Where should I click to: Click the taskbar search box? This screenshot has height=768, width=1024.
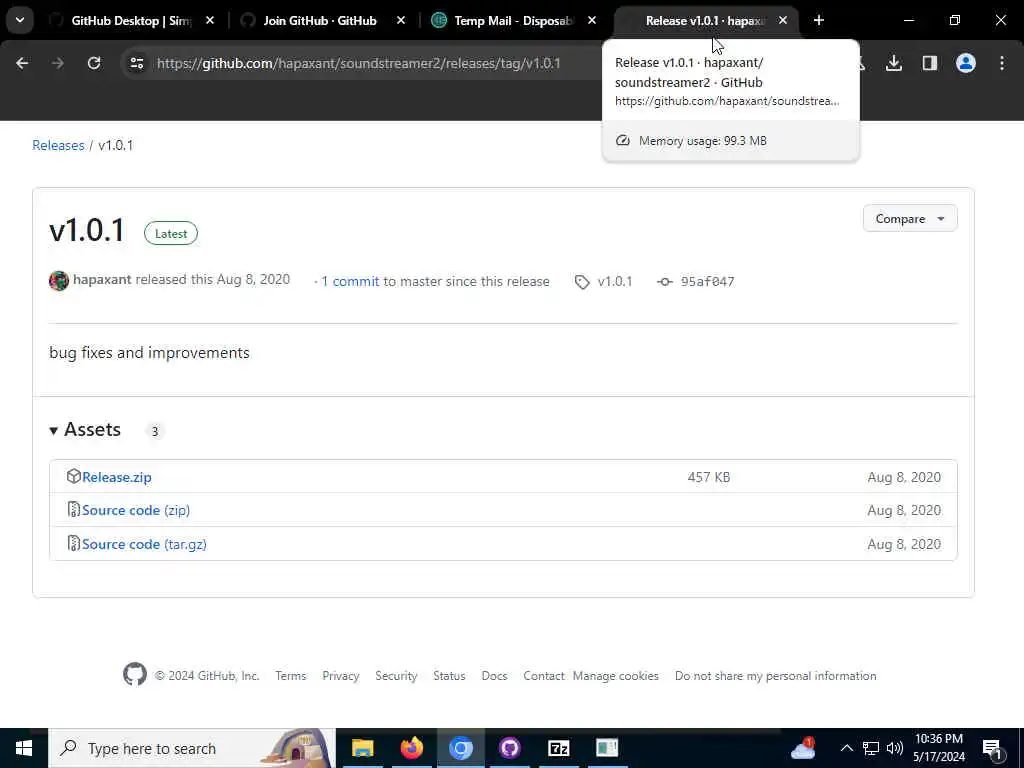click(192, 748)
